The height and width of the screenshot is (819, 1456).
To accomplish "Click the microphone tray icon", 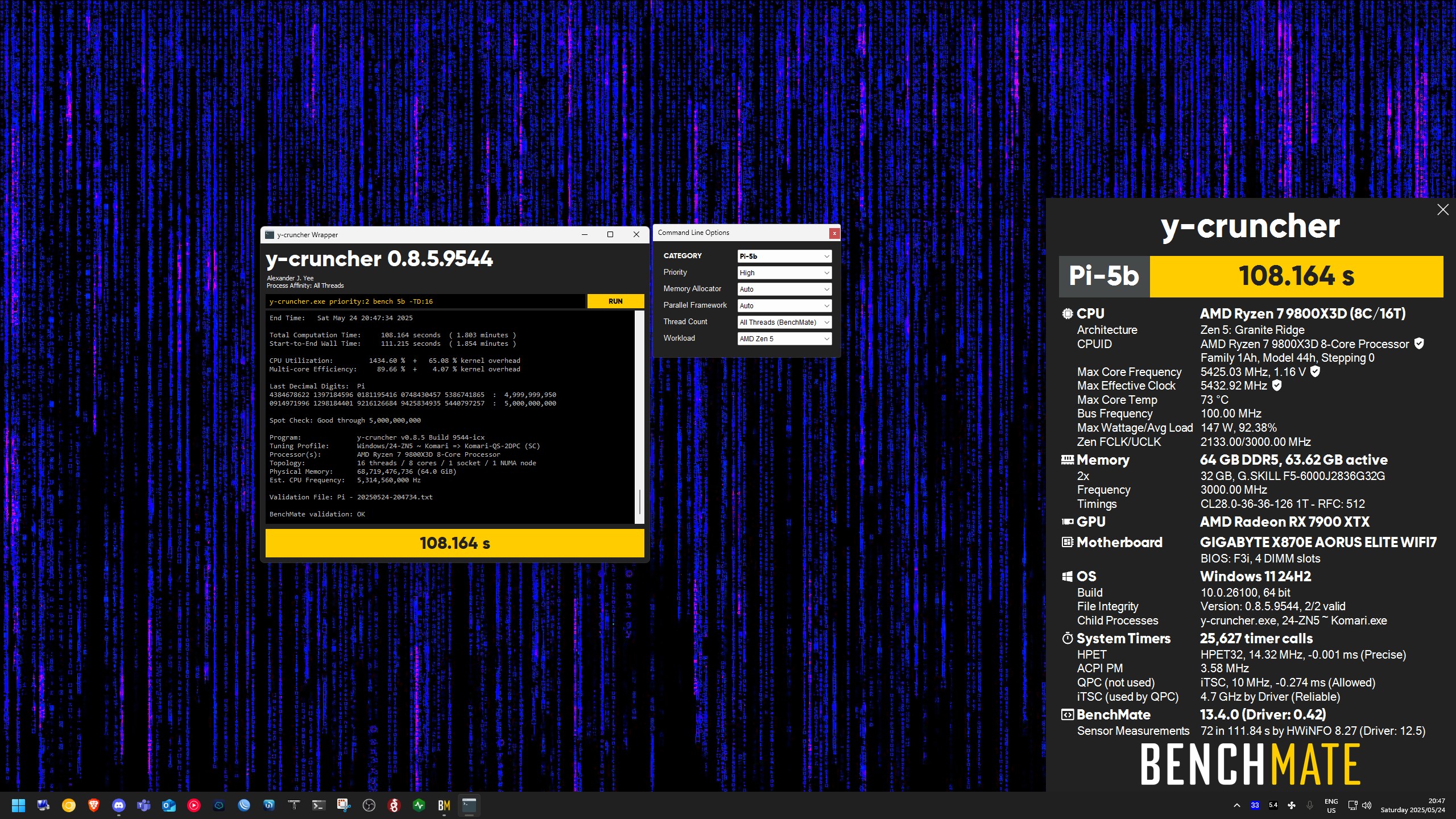I will tap(1310, 805).
